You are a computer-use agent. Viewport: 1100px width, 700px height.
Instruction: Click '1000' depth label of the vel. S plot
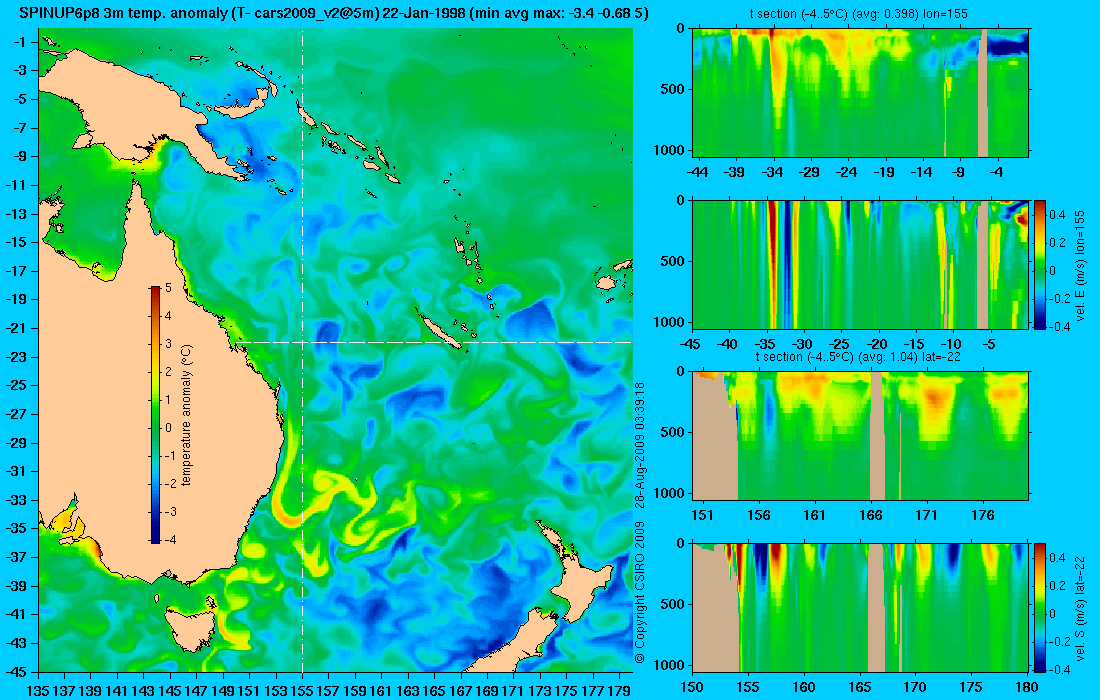point(671,665)
